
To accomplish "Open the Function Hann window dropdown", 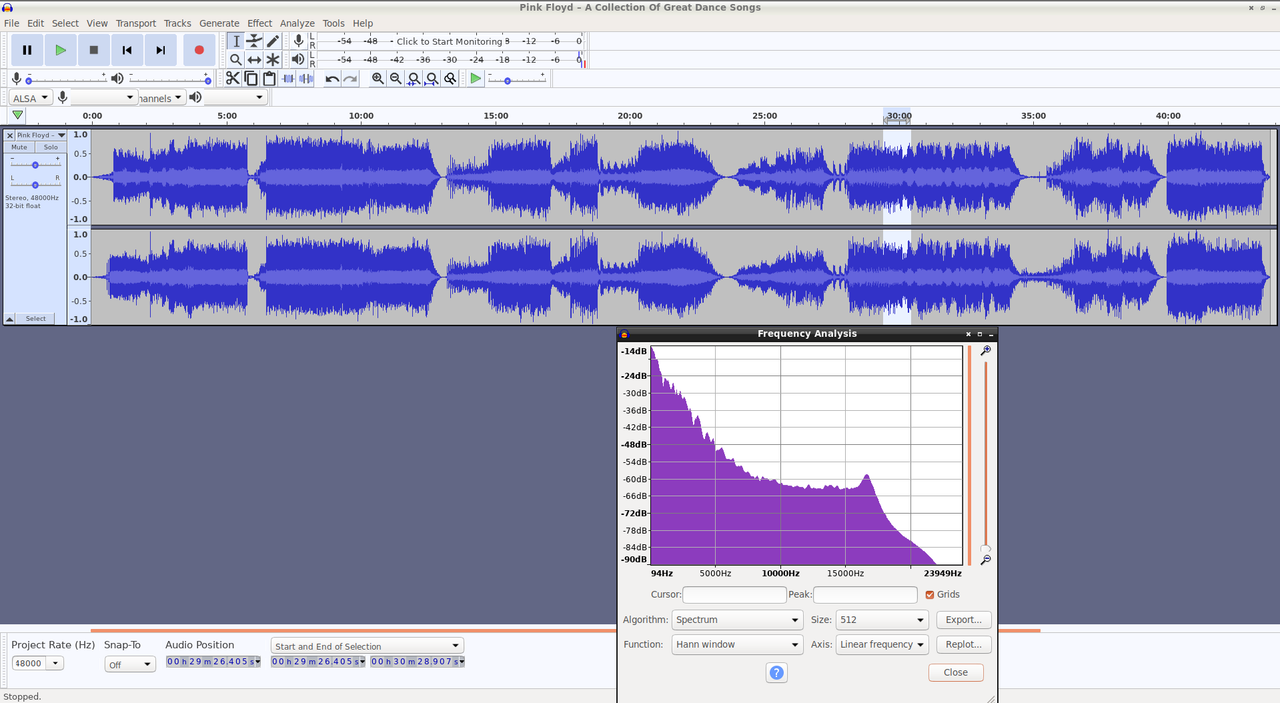I will click(738, 645).
